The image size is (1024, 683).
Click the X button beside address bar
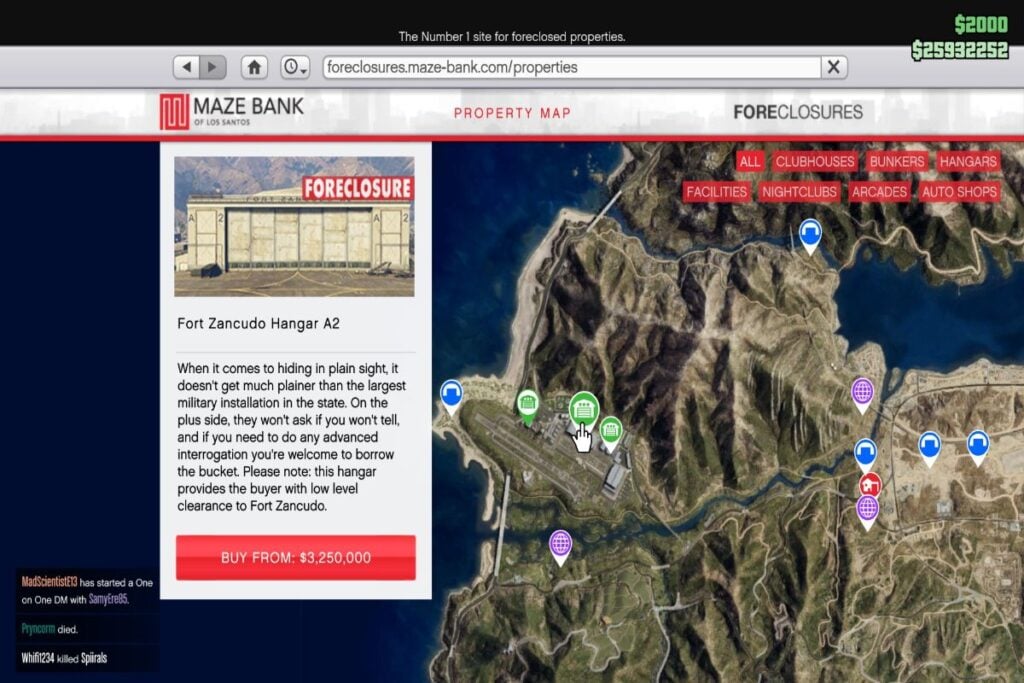[x=833, y=67]
